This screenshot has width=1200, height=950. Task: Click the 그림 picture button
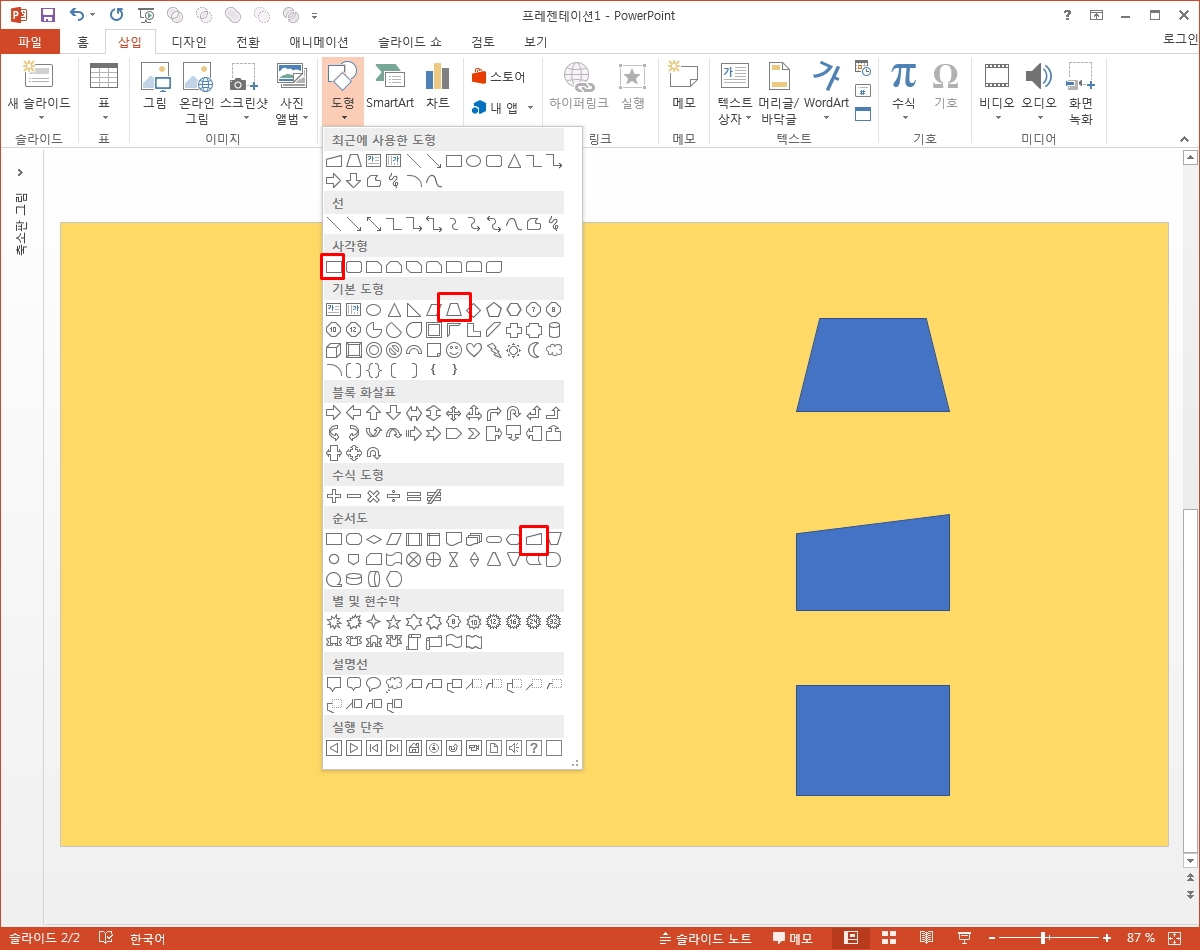coord(155,86)
